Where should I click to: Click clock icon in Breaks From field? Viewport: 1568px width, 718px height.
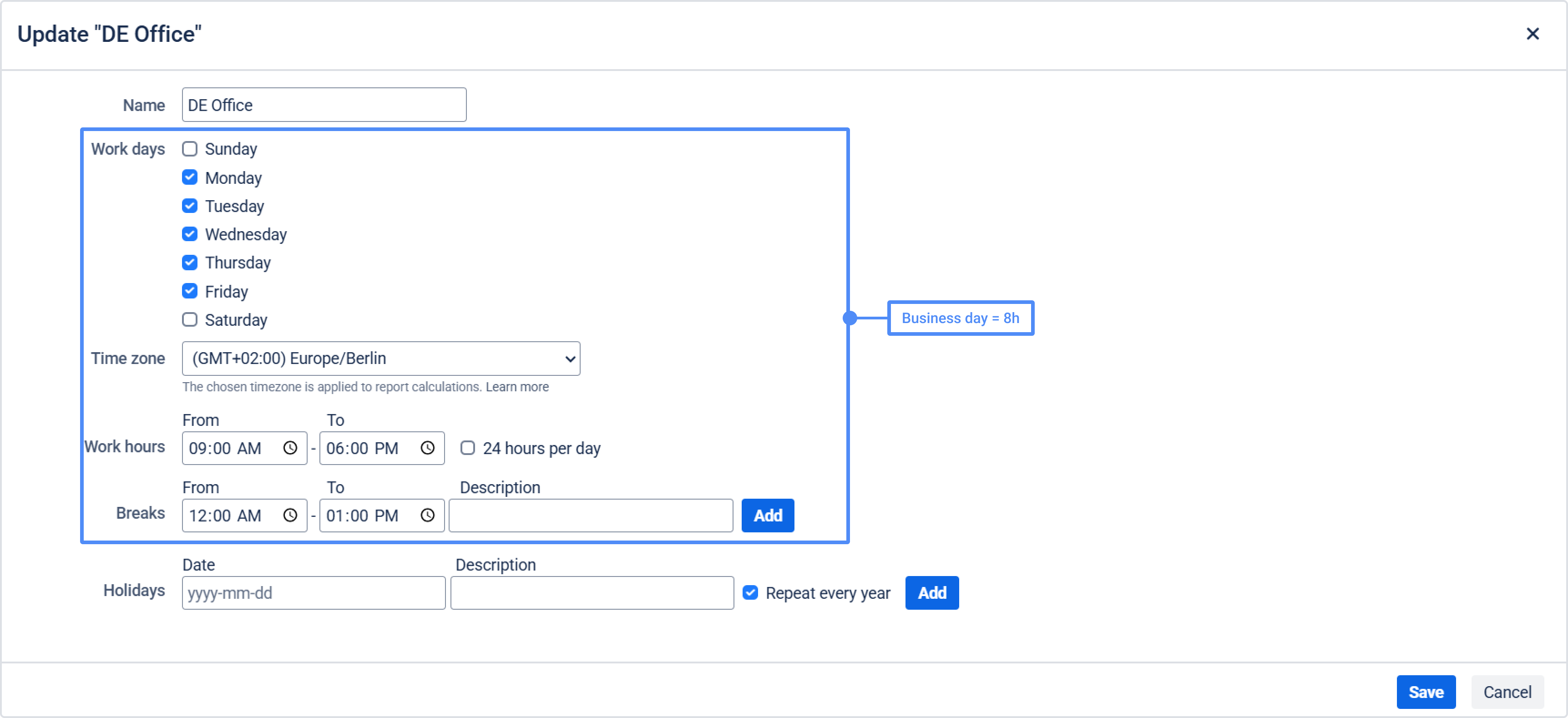[290, 516]
